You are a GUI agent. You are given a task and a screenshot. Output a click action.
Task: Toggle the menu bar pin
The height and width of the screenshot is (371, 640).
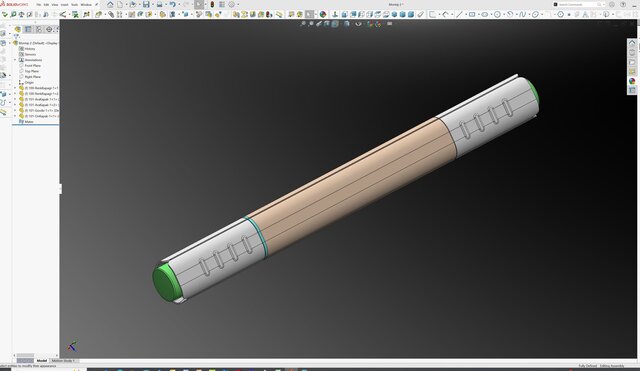click(x=97, y=4)
